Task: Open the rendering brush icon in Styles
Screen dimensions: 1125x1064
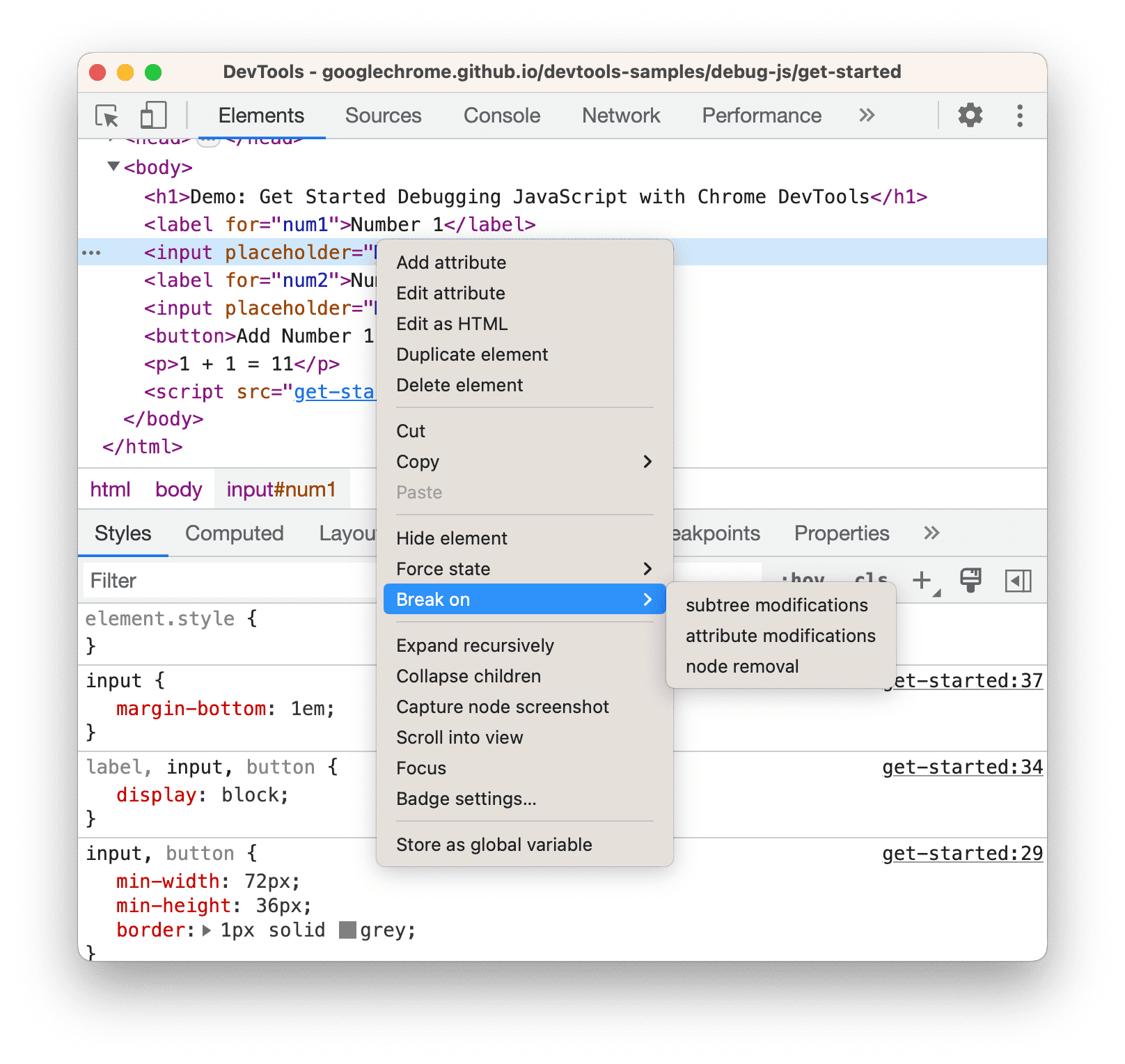Action: (971, 580)
